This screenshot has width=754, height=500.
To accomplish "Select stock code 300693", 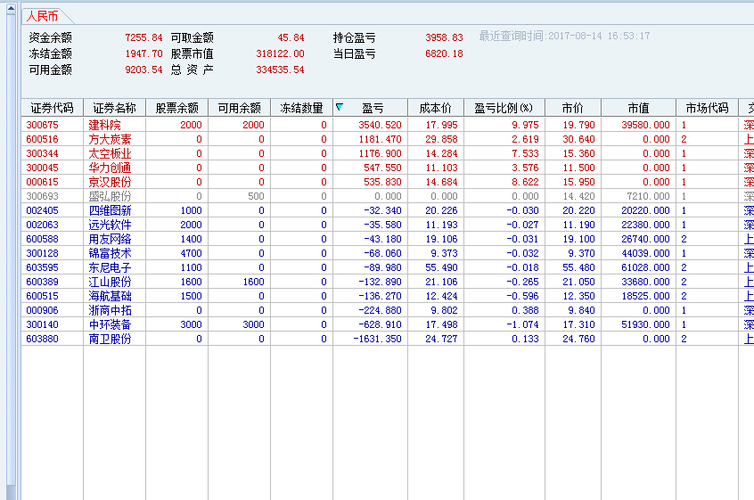I will tap(42, 196).
